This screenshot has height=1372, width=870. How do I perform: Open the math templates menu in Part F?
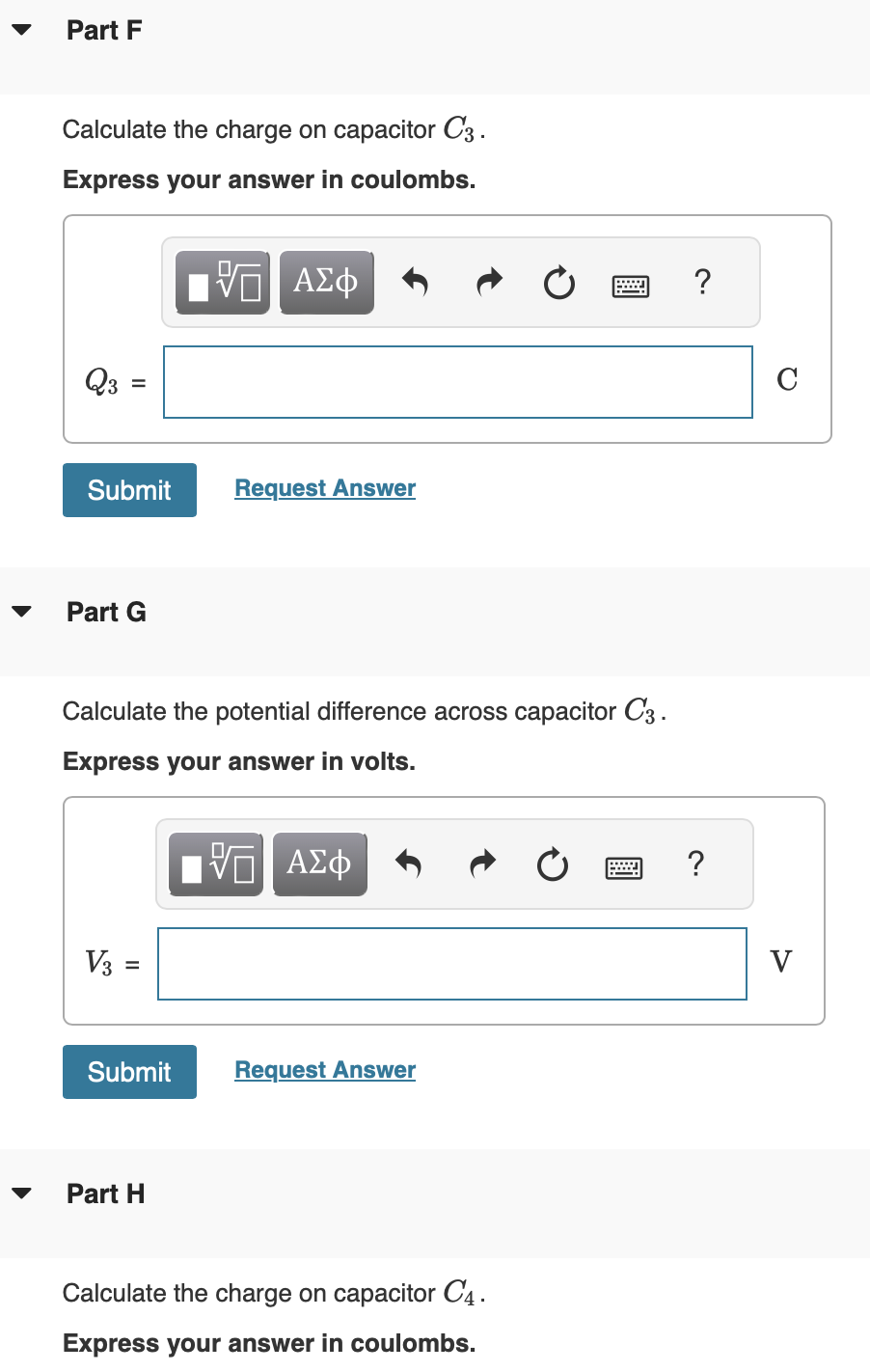pos(221,282)
